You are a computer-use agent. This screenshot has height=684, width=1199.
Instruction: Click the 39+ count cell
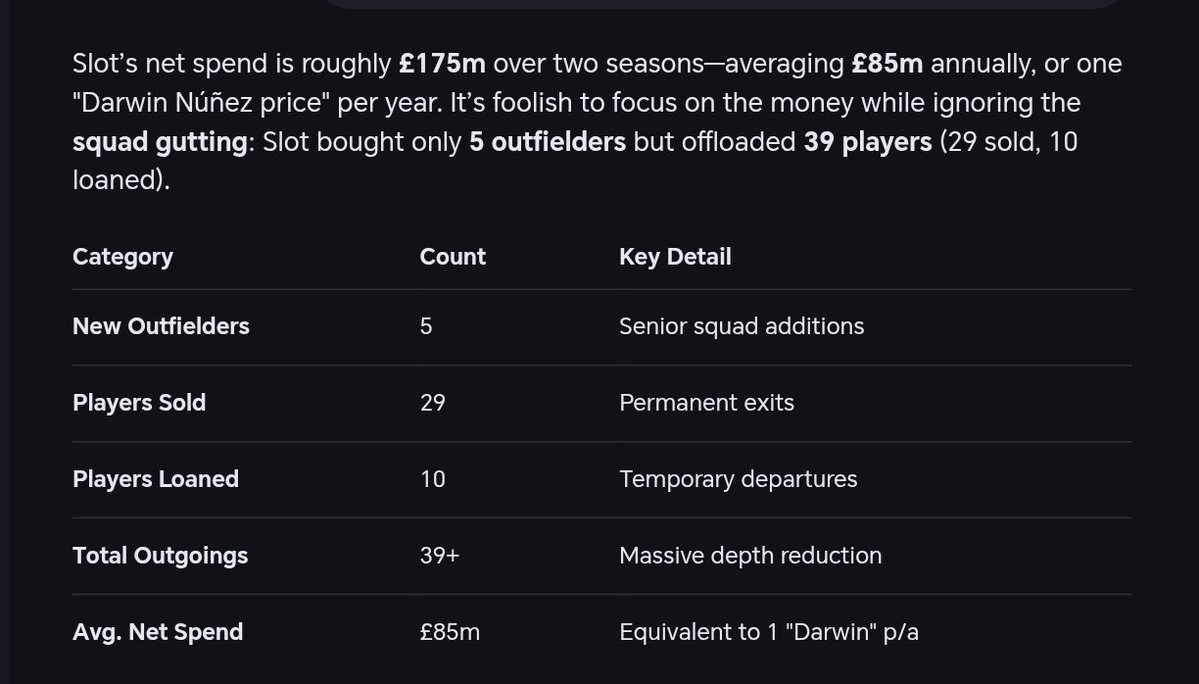439,555
